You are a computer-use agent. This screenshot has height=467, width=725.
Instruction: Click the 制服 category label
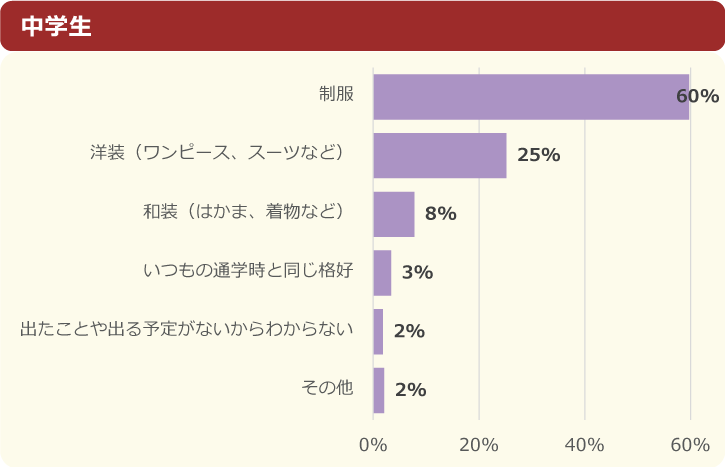pos(336,94)
